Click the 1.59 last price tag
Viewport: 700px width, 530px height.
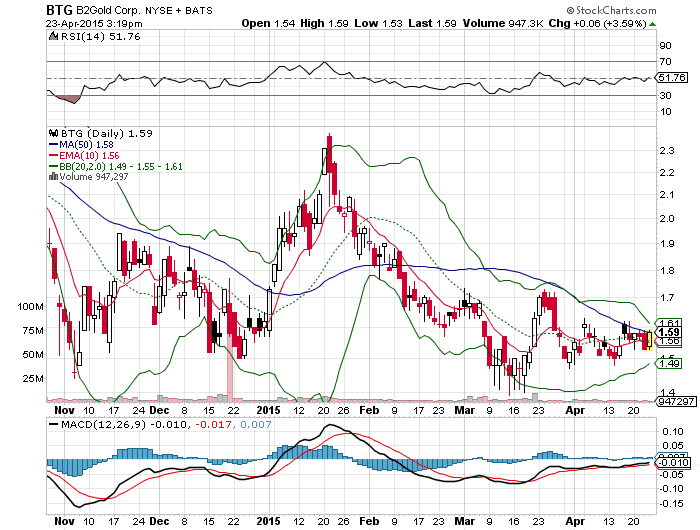[x=669, y=332]
